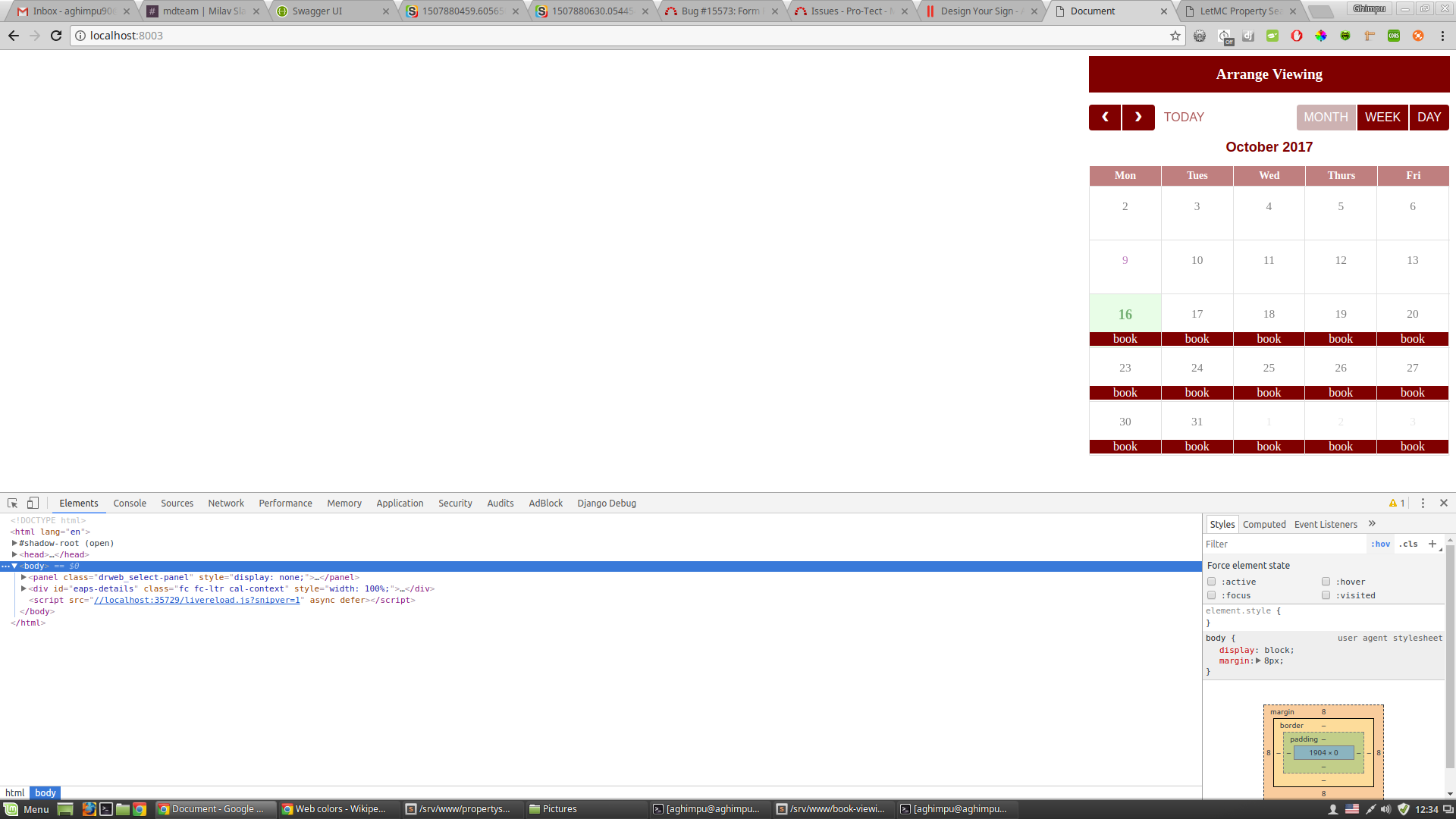Viewport: 1456px width, 819px height.
Task: Switch calendar to WEEK view
Action: click(1382, 118)
